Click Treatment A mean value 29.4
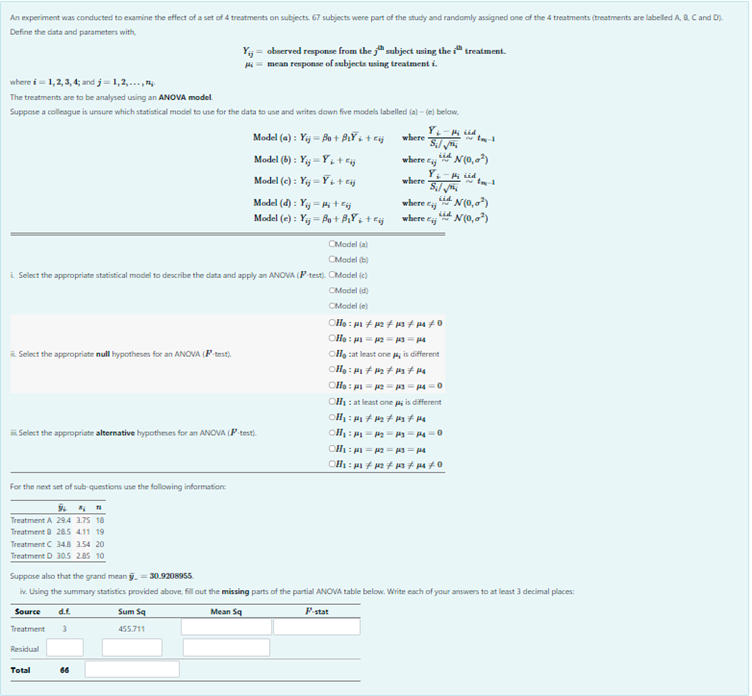Screen dimensions: 752x696 pyautogui.click(x=64, y=520)
